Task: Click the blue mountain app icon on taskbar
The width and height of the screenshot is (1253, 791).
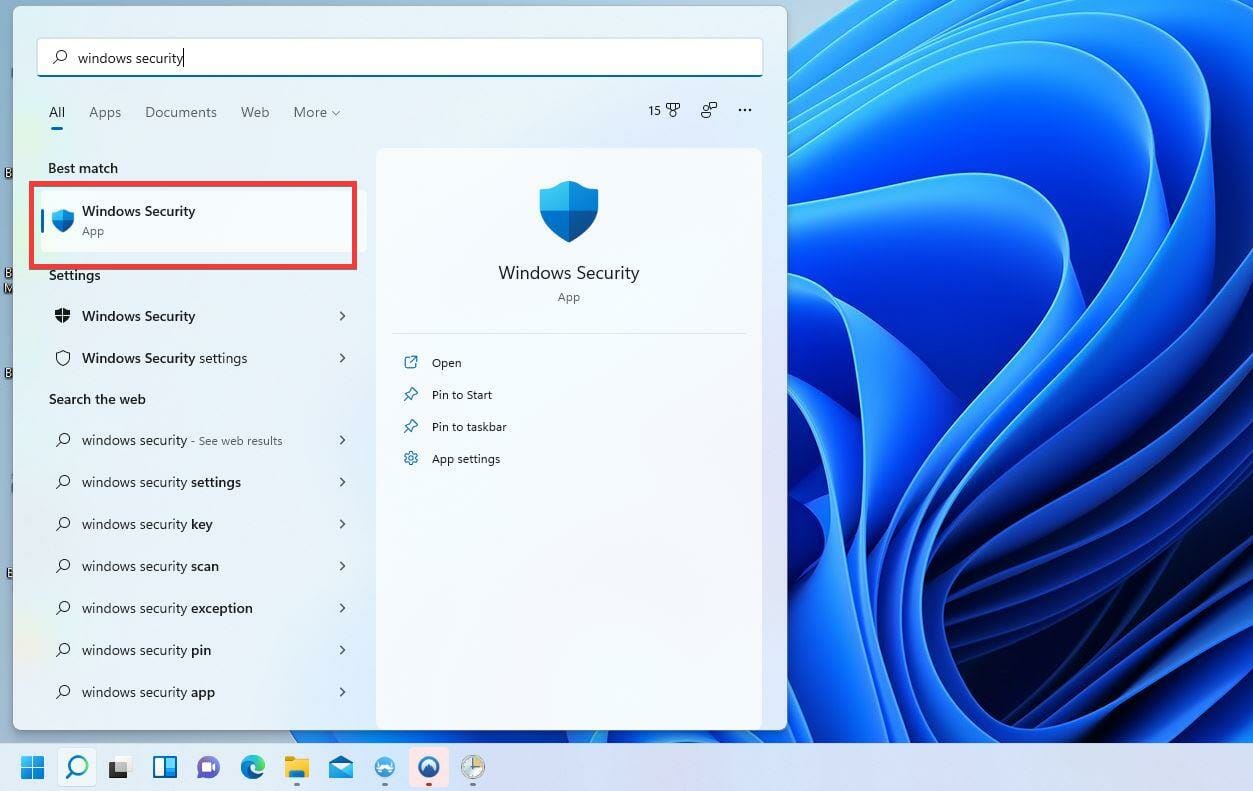Action: click(x=429, y=767)
